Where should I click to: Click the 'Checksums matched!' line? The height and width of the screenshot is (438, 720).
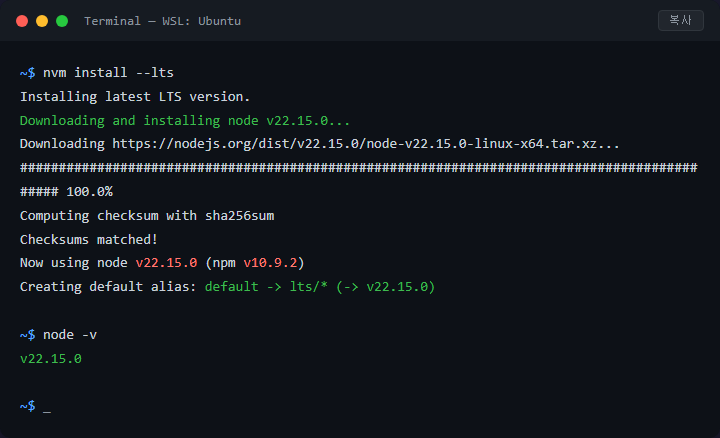89,239
